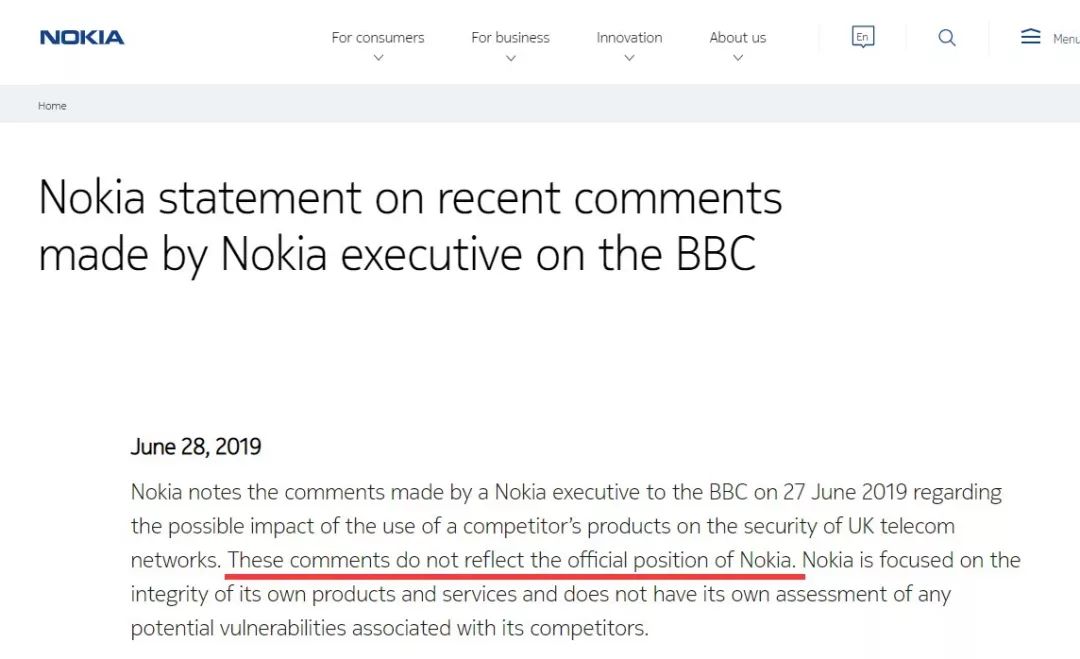Expand chevron under About us
The width and height of the screenshot is (1080, 659).
coord(738,58)
